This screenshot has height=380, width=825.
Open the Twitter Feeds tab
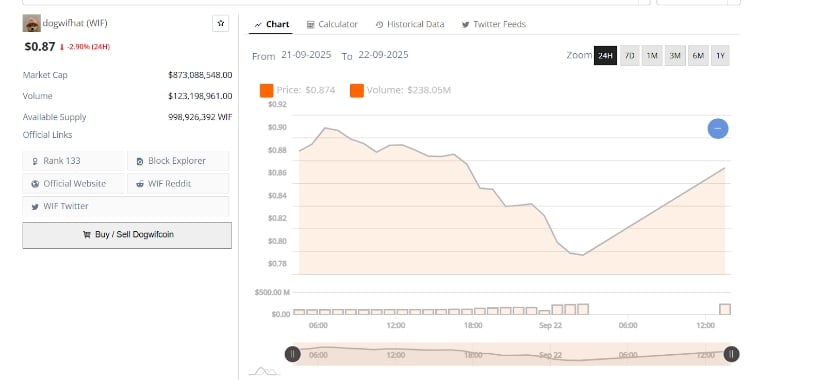pos(494,24)
